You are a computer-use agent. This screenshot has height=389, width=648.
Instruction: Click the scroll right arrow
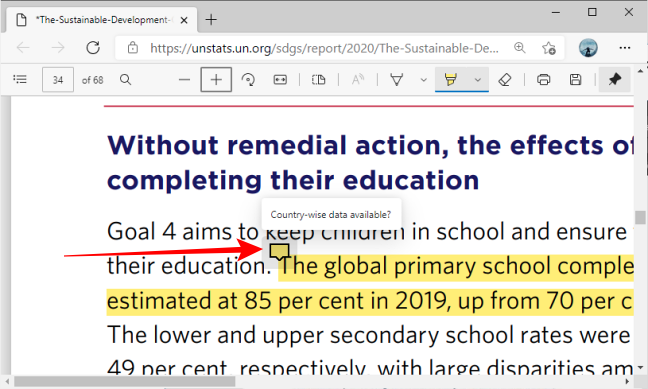pos(627,381)
